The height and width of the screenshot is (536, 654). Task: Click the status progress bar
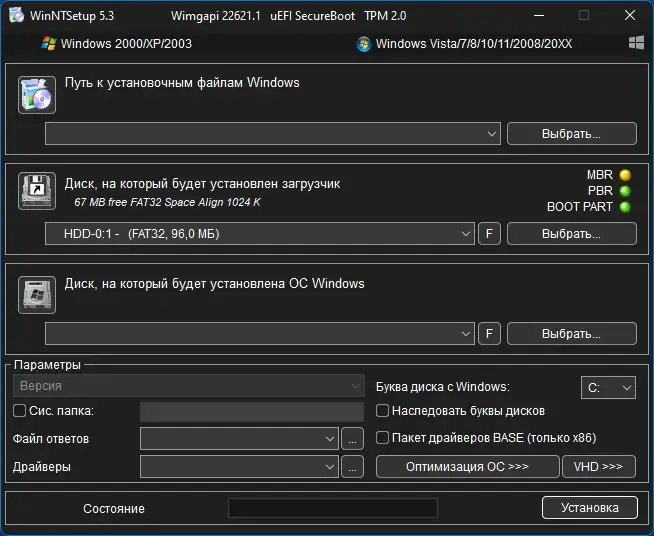333,508
